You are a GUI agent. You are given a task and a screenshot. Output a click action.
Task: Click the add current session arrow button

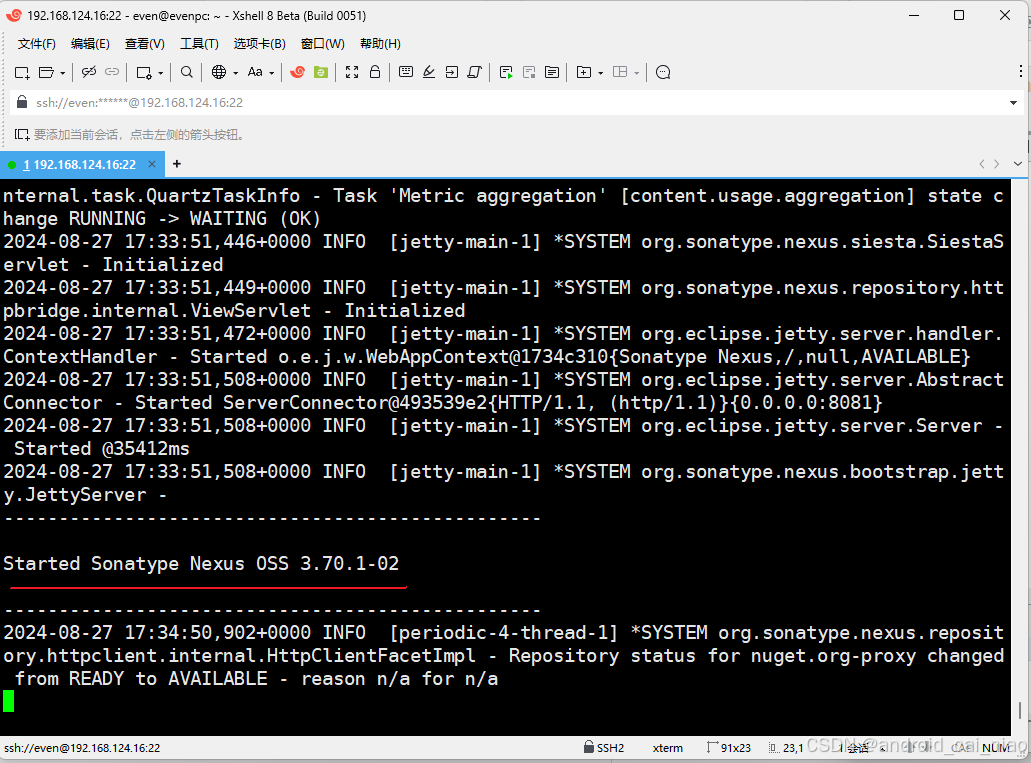[x=22, y=135]
